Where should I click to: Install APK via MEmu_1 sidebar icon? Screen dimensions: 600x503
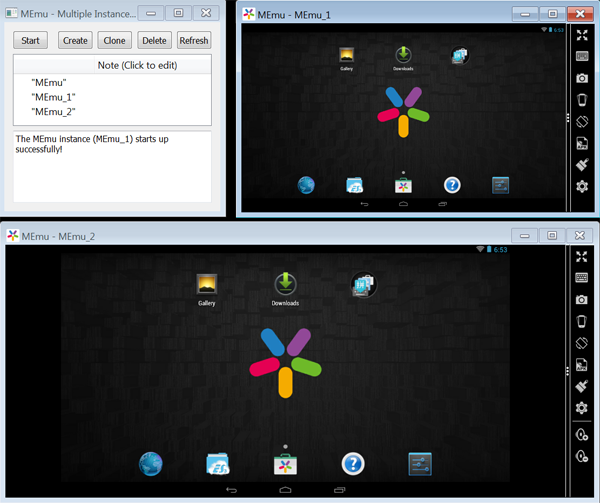click(x=582, y=143)
